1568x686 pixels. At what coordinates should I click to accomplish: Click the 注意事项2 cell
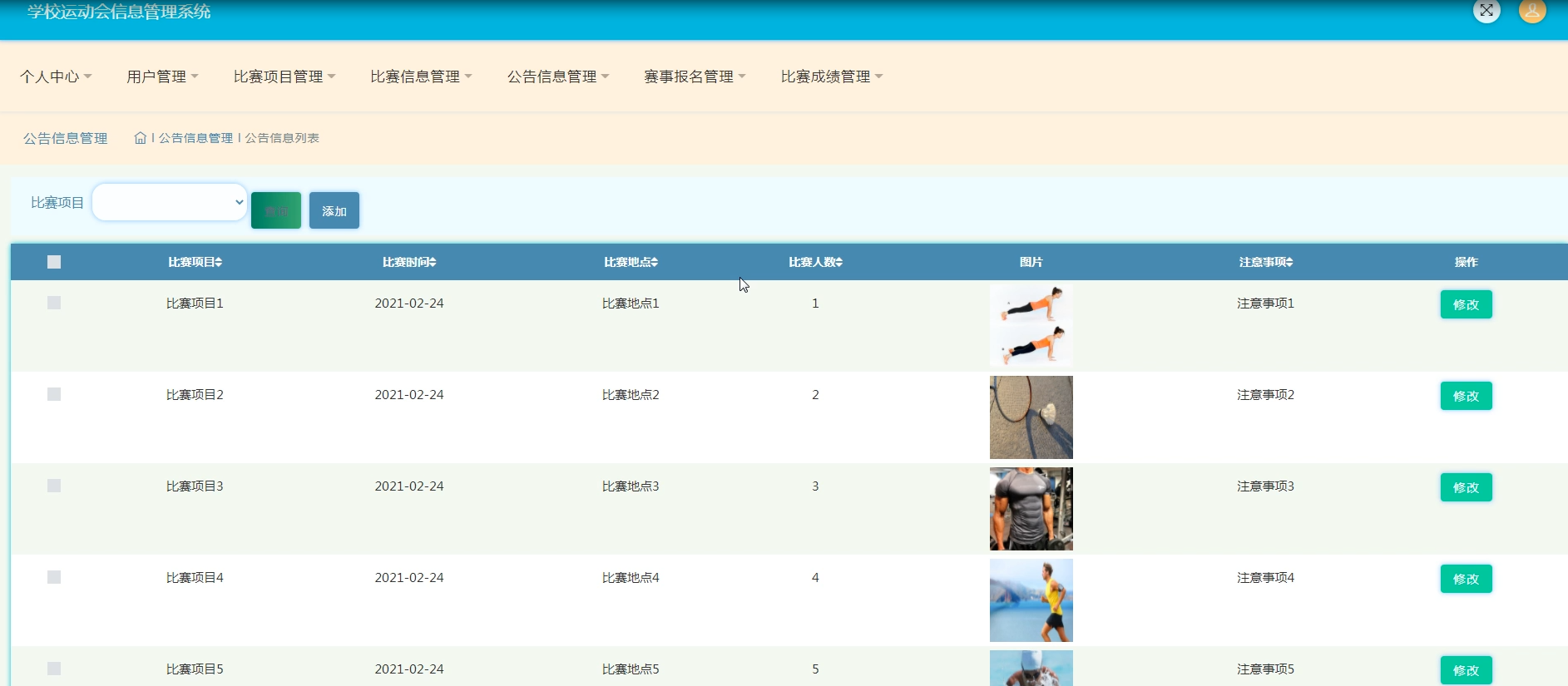tap(1265, 395)
